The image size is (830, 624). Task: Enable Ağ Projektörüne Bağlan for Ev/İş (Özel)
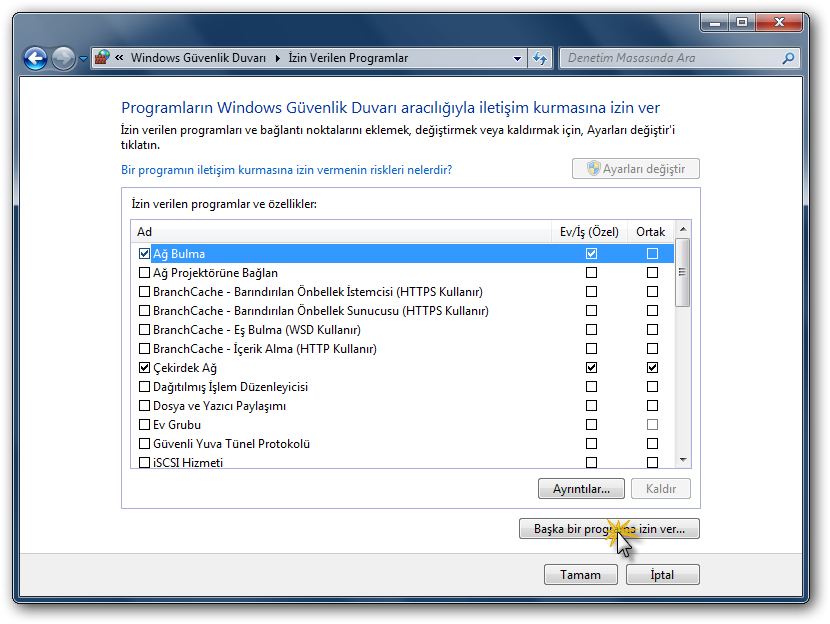(591, 273)
